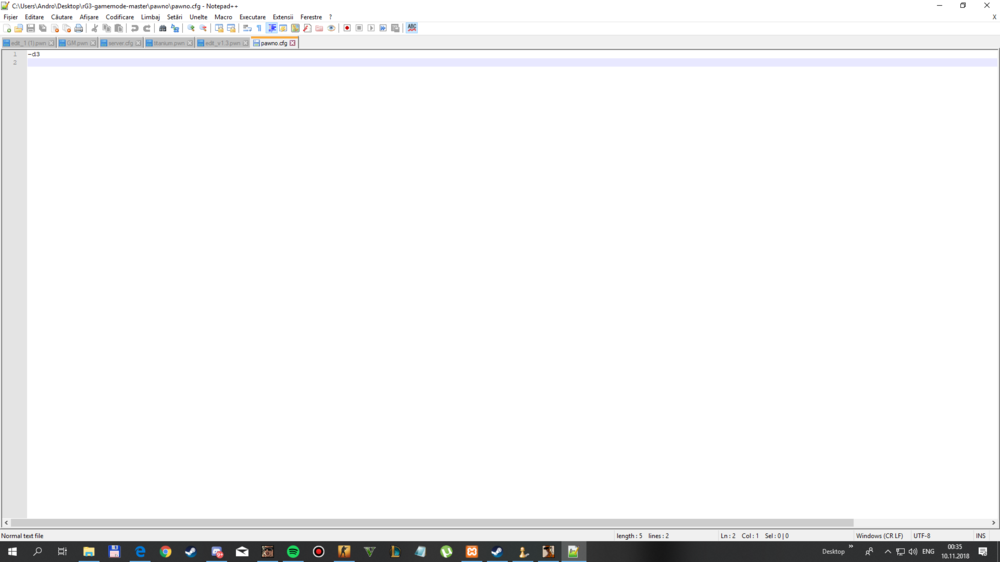
Task: Toggle the ABC spell check icon
Action: coord(412,28)
